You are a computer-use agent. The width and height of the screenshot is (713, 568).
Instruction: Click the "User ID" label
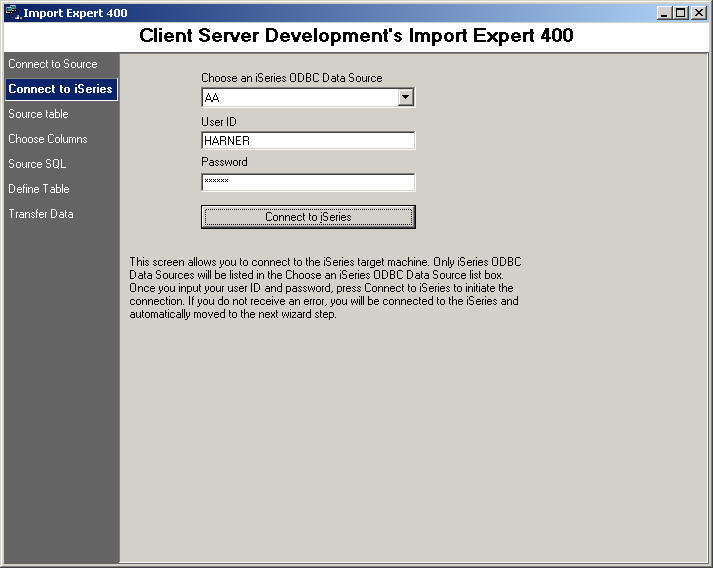tap(219, 122)
